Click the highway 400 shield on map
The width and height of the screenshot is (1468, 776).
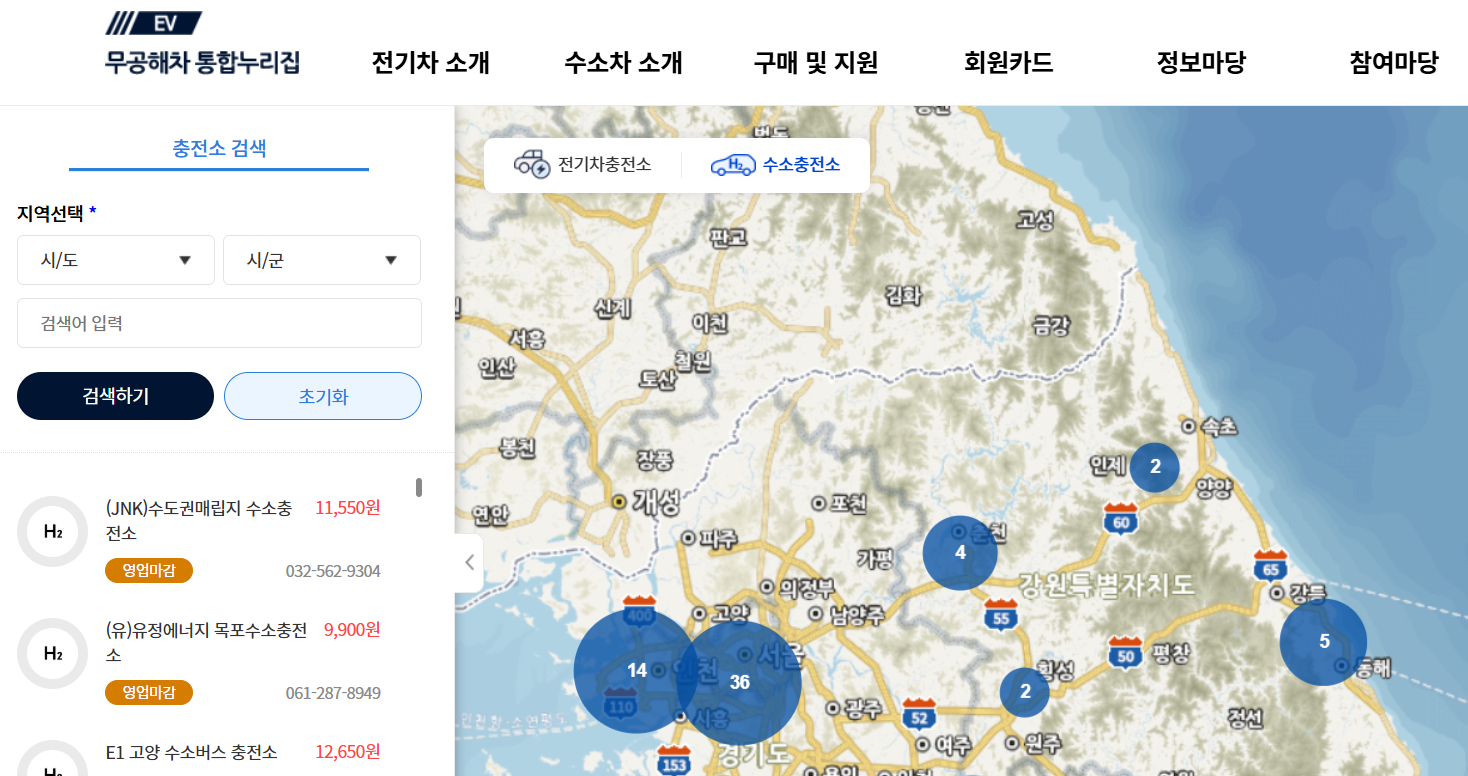639,613
